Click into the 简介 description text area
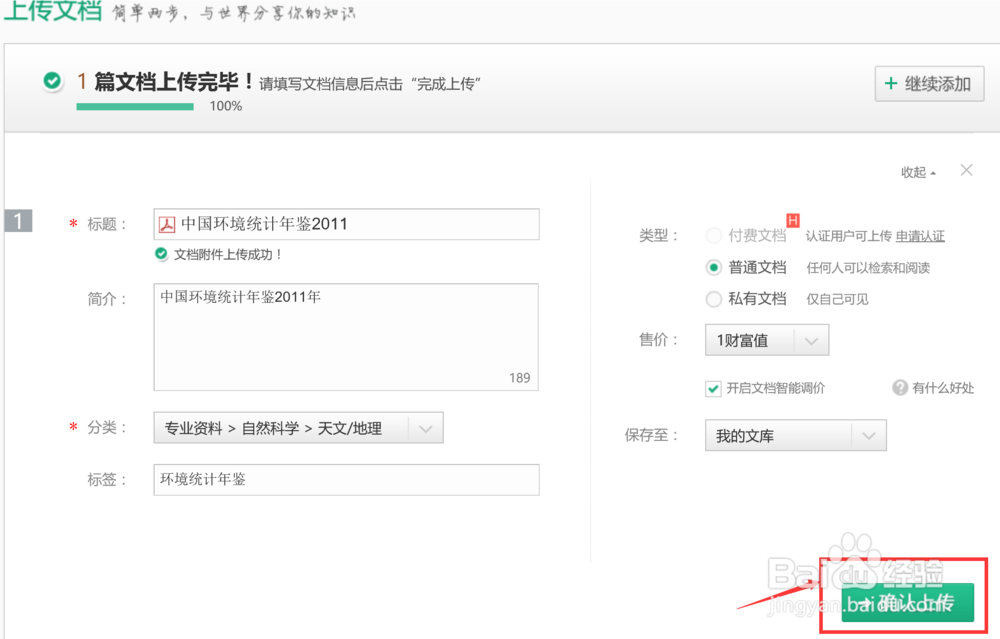This screenshot has height=639, width=1000. click(345, 336)
